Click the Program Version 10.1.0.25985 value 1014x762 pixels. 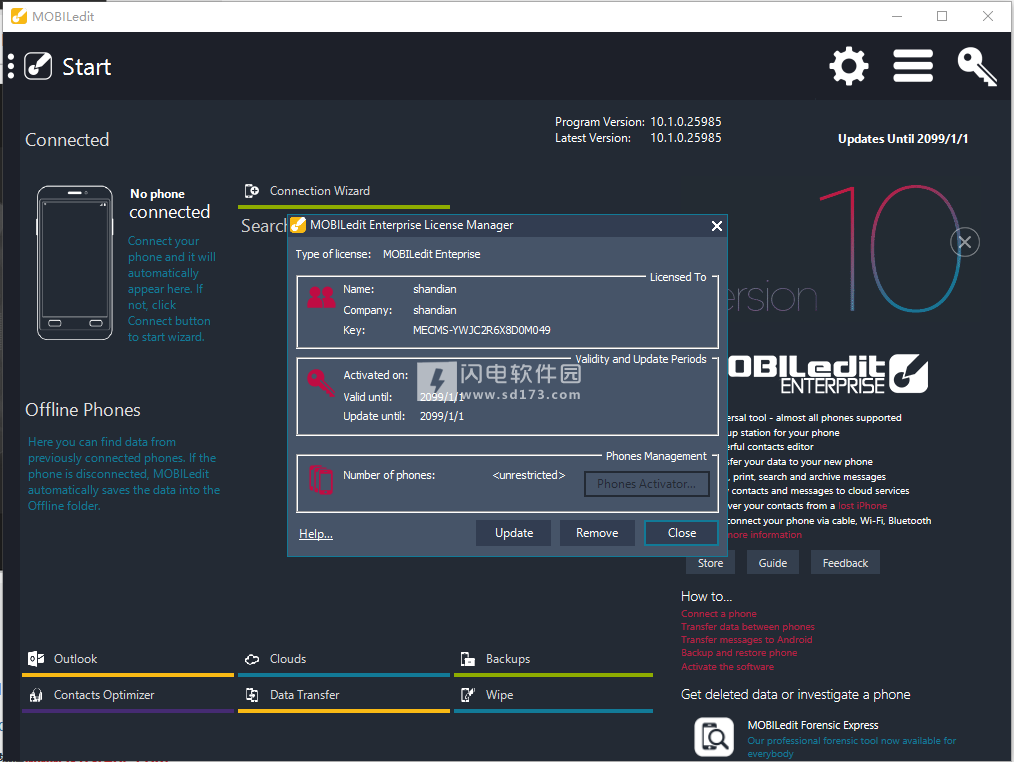point(685,122)
